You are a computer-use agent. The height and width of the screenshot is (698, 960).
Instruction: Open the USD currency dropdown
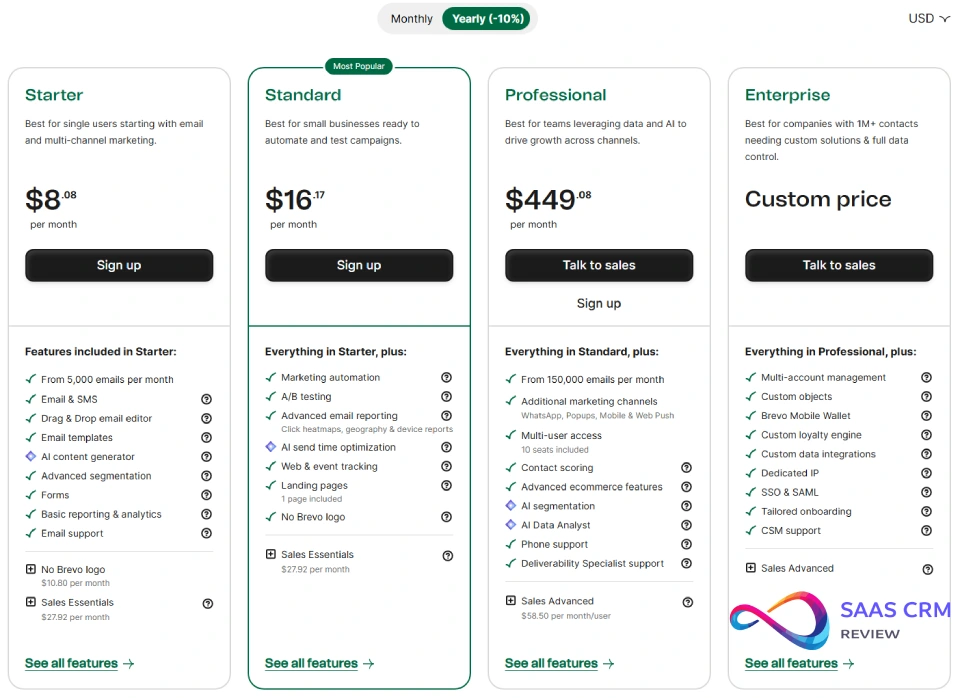coord(928,19)
